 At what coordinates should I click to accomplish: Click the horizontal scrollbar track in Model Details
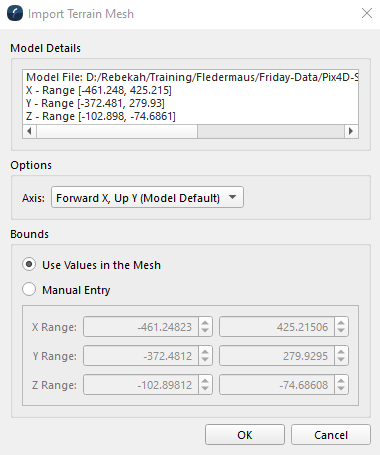point(271,131)
